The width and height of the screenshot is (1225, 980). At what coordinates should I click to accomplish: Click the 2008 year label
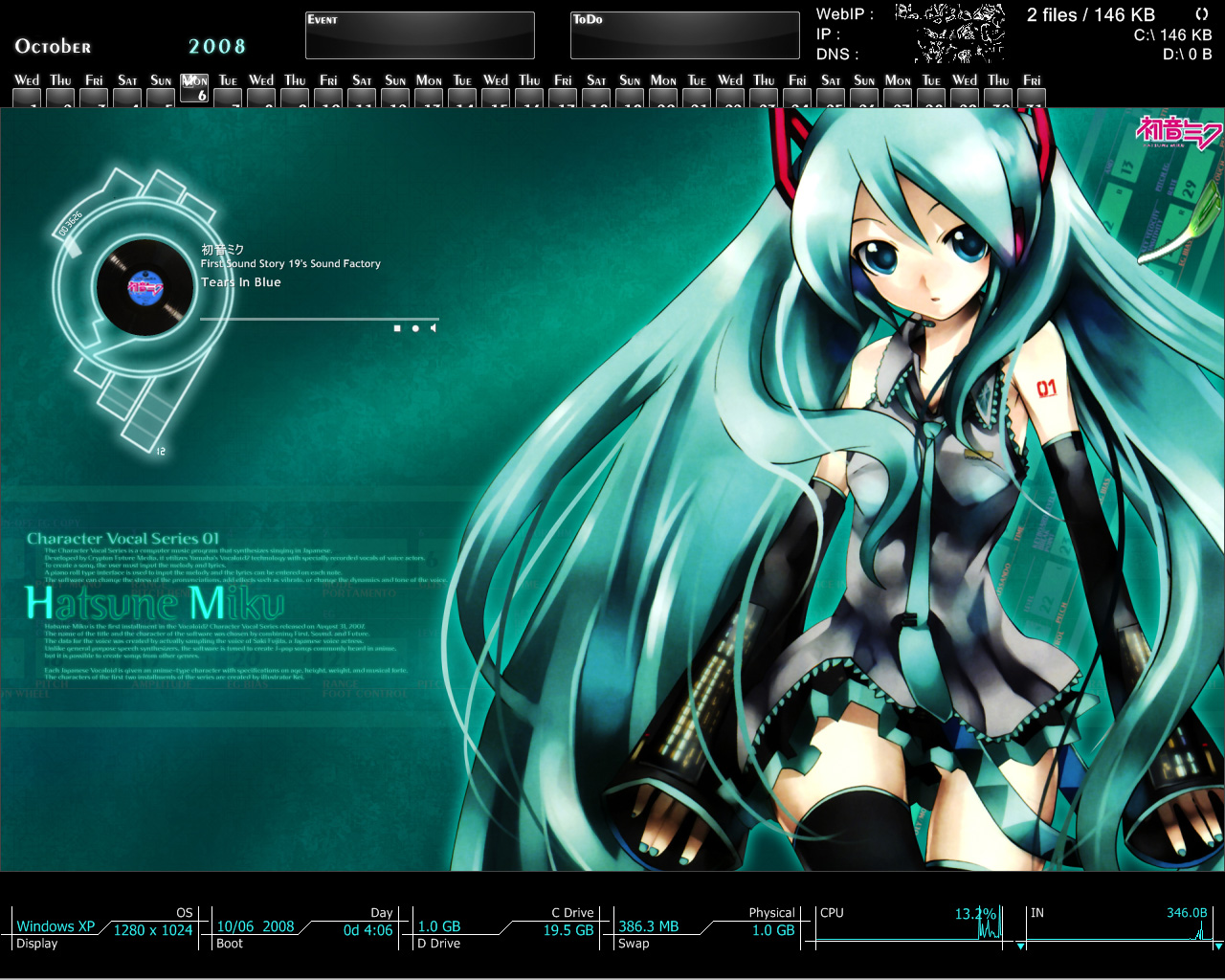click(x=217, y=46)
